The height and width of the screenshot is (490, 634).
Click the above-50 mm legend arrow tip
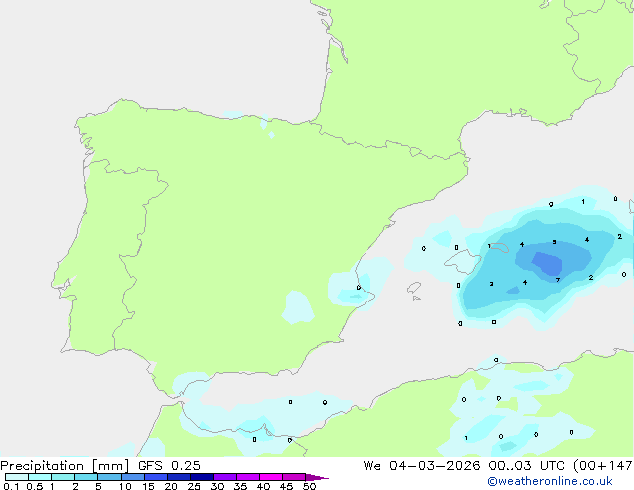click(317, 477)
